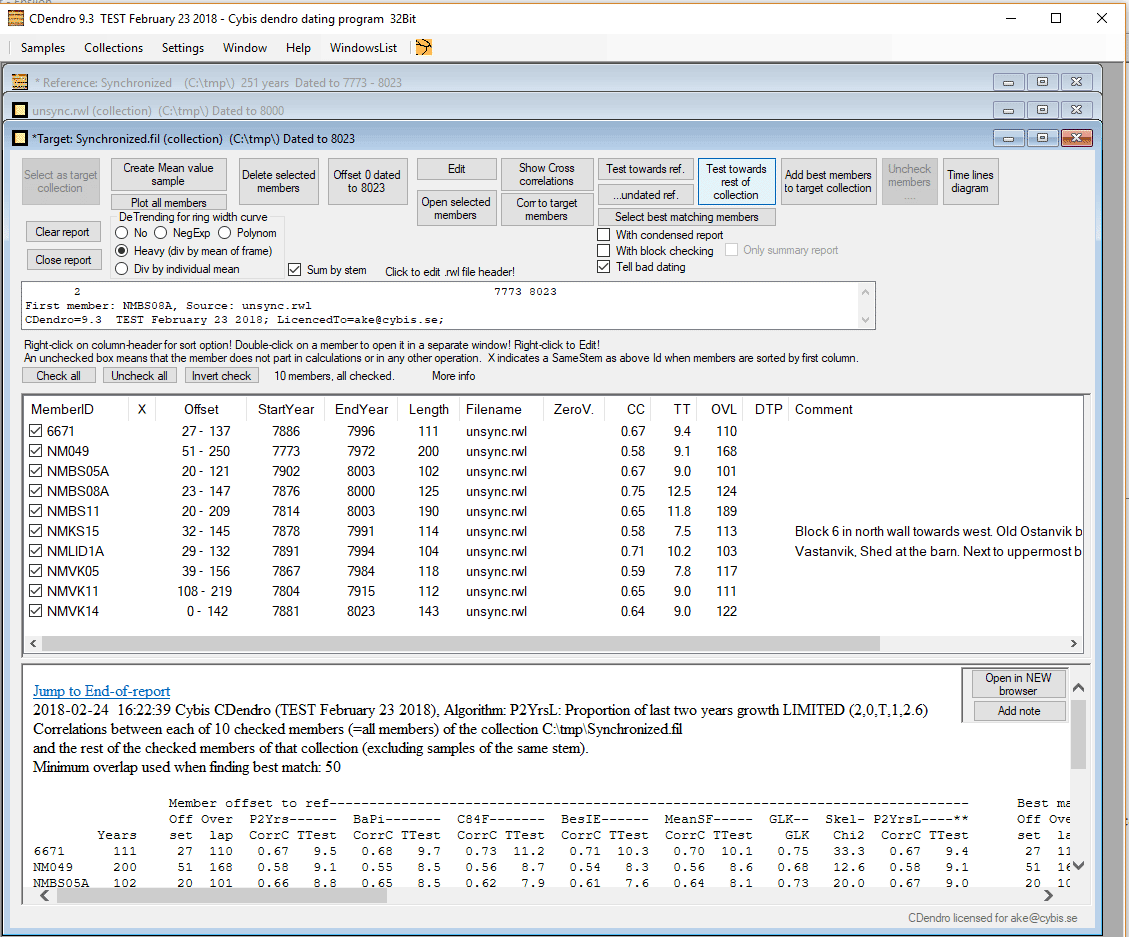
Task: Uncheck member NM049 checkbox
Action: point(36,451)
